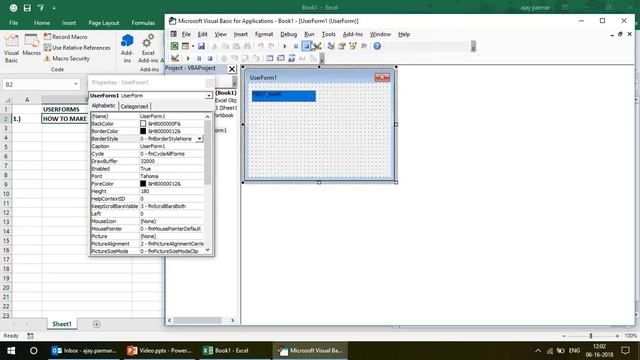Open the Insert UserForm dropdown arrow

tap(193, 46)
